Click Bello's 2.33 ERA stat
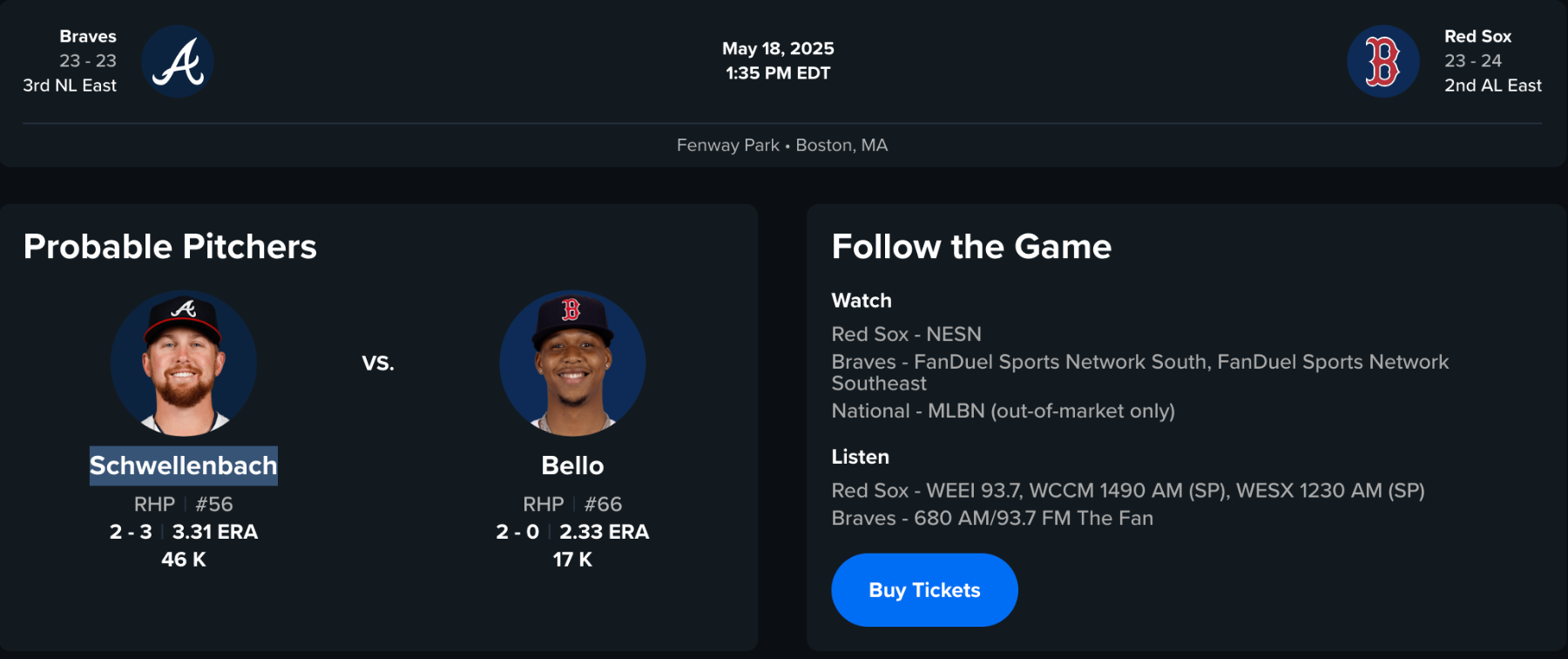This screenshot has height=659, width=1568. [604, 532]
